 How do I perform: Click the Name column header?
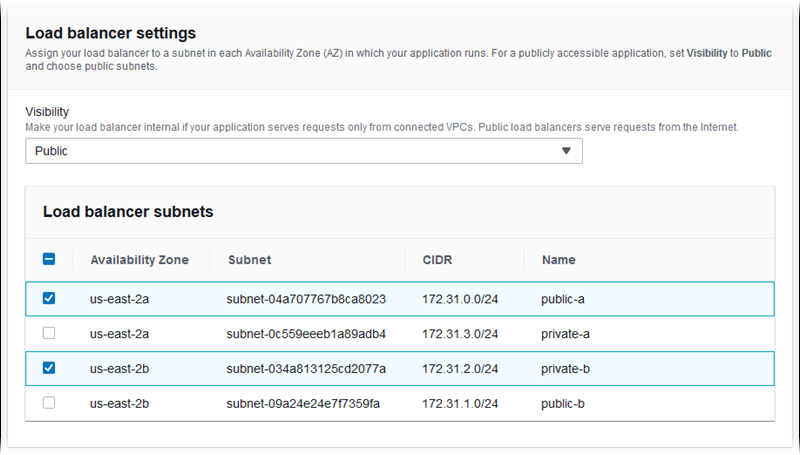tap(558, 260)
